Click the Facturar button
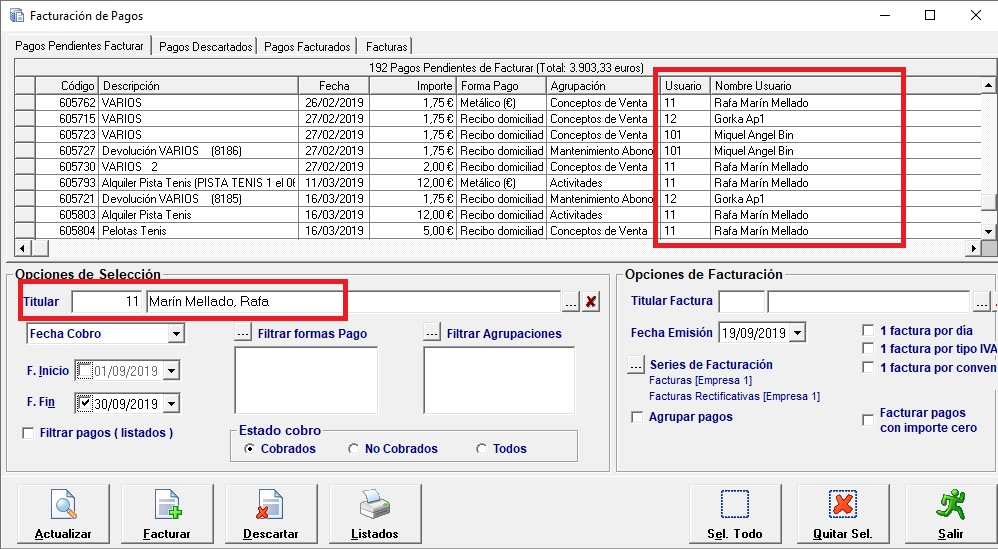The width and height of the screenshot is (998, 549). tap(167, 513)
